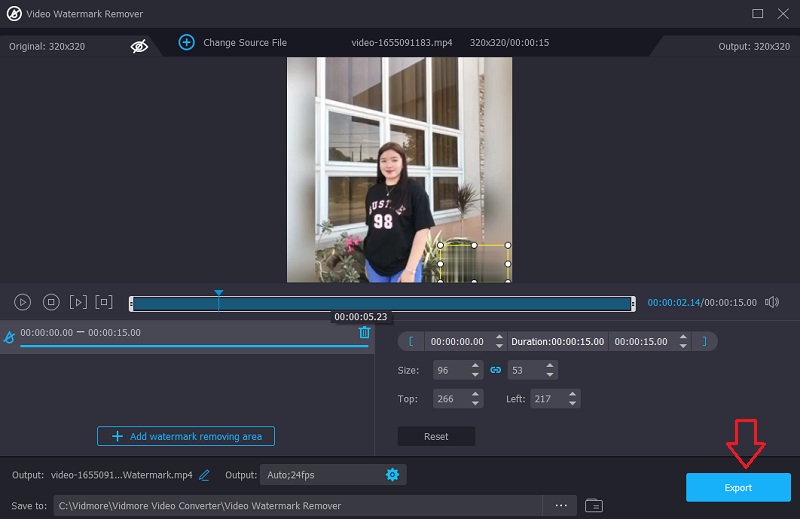Toggle the aspect ratio link icon
Image resolution: width=800 pixels, height=519 pixels.
click(495, 370)
